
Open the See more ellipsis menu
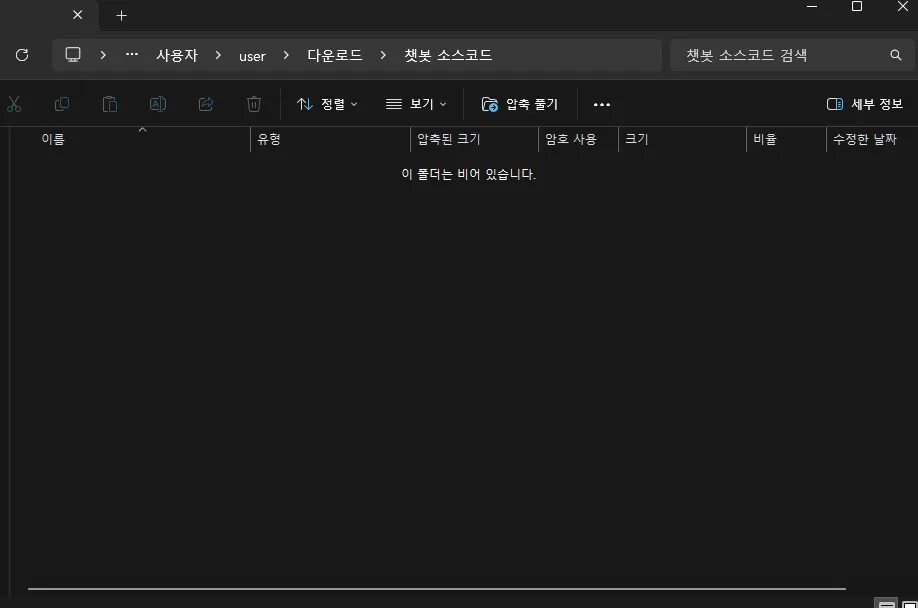[601, 104]
